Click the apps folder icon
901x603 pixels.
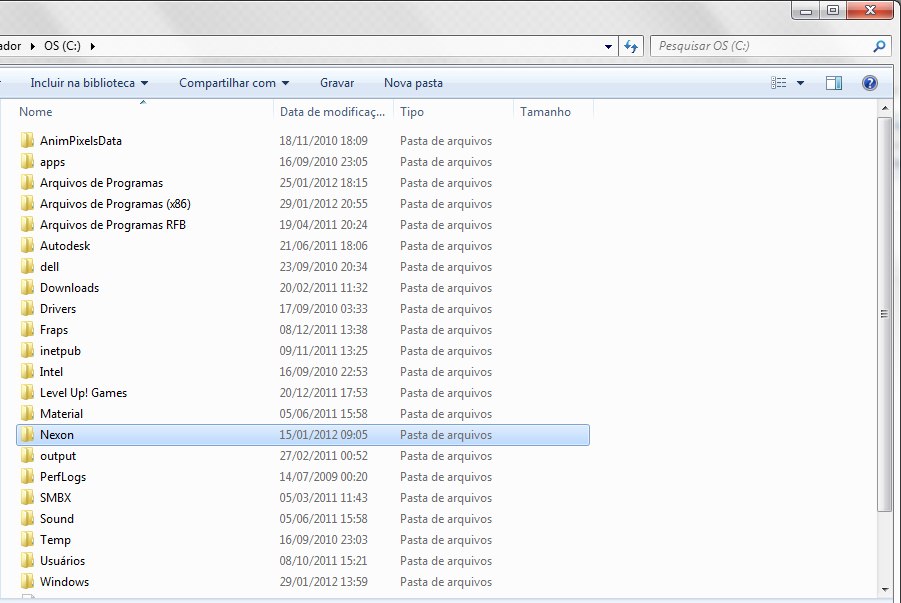tap(27, 162)
